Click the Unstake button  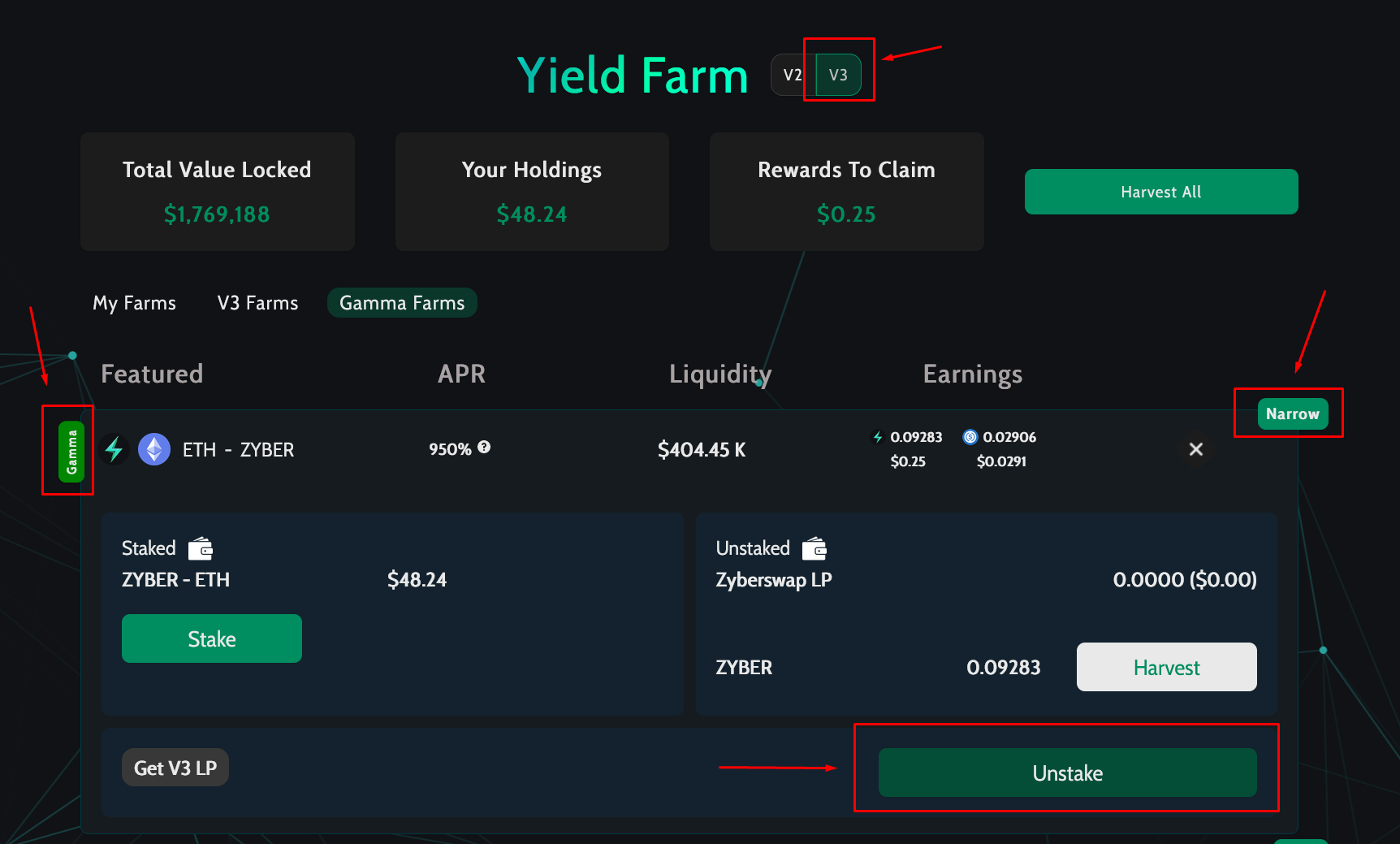tap(1067, 773)
